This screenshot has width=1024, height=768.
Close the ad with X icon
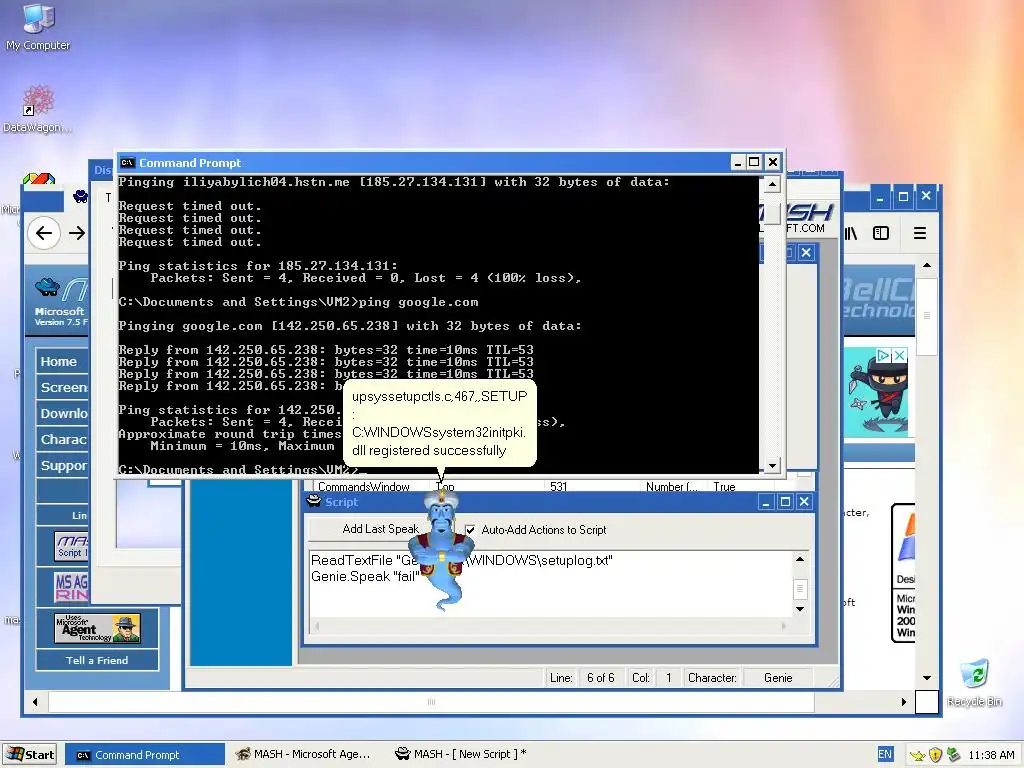(x=899, y=355)
